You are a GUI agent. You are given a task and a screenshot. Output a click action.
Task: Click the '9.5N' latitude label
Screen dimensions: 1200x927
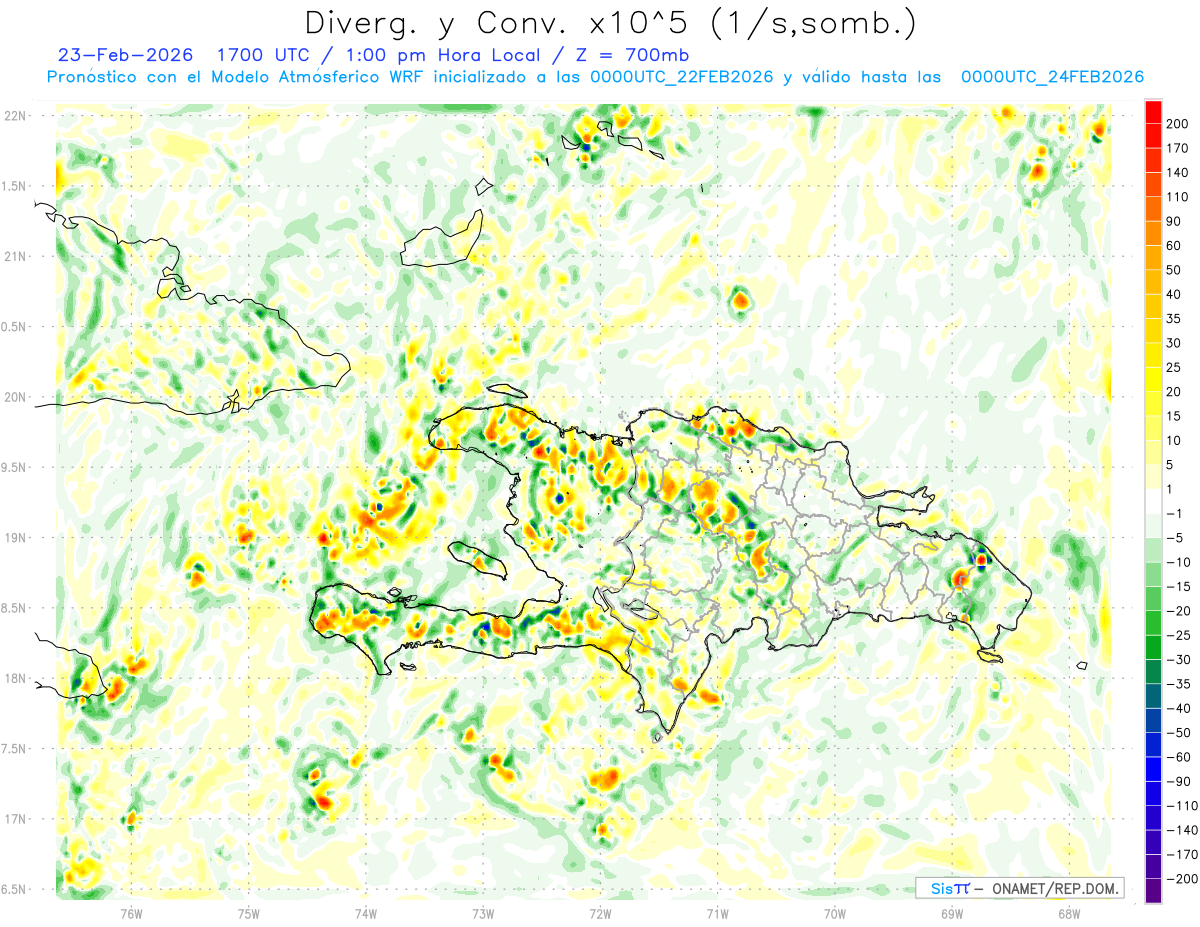(14, 467)
